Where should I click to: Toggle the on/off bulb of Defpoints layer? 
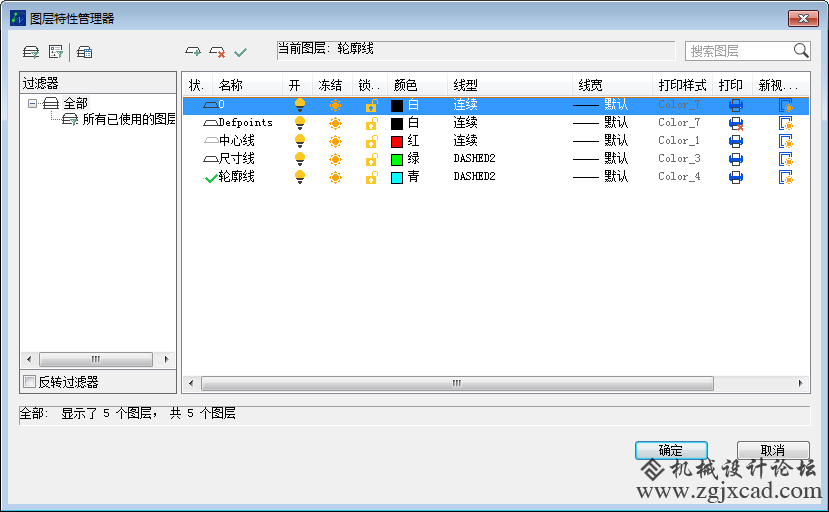click(300, 123)
